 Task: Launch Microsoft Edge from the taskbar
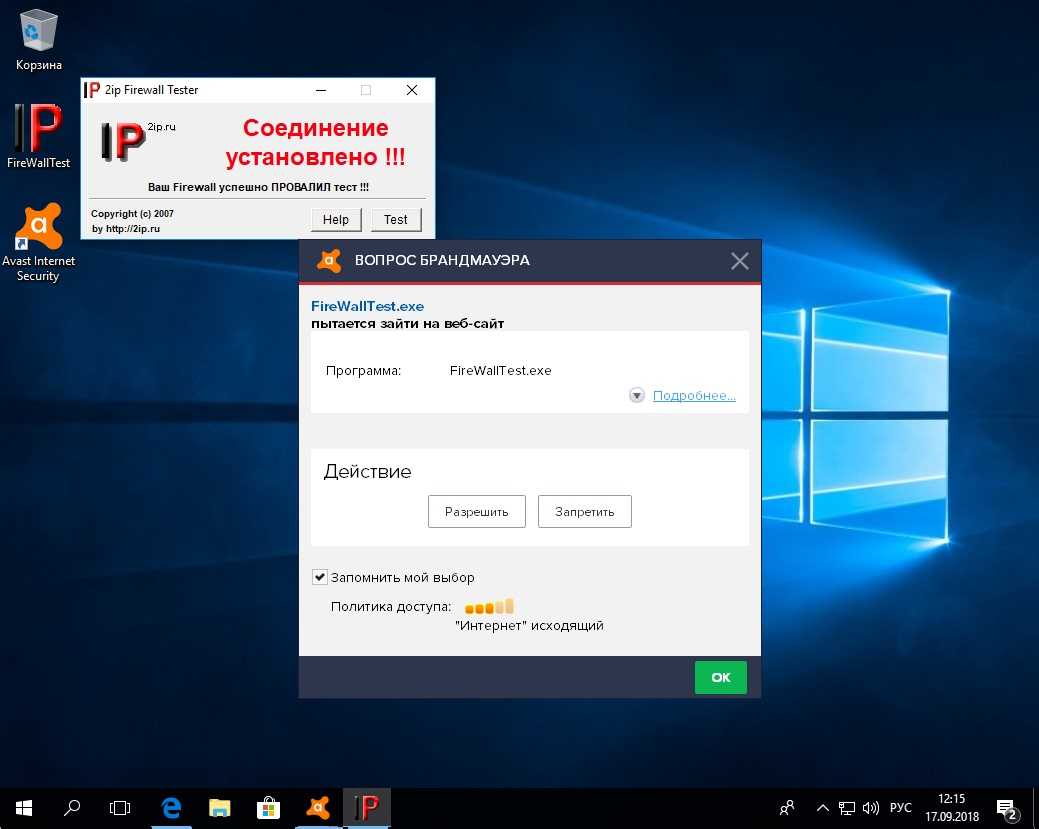pos(172,808)
